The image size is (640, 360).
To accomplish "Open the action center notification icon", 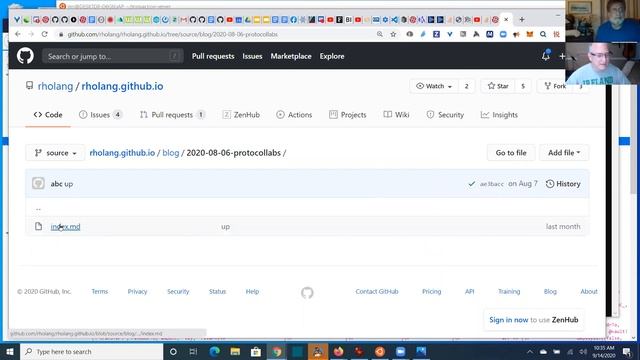I will tap(627, 351).
